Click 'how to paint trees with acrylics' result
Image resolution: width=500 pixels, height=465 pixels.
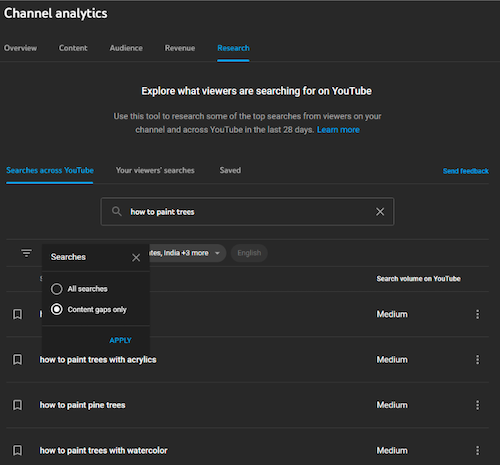[98, 359]
